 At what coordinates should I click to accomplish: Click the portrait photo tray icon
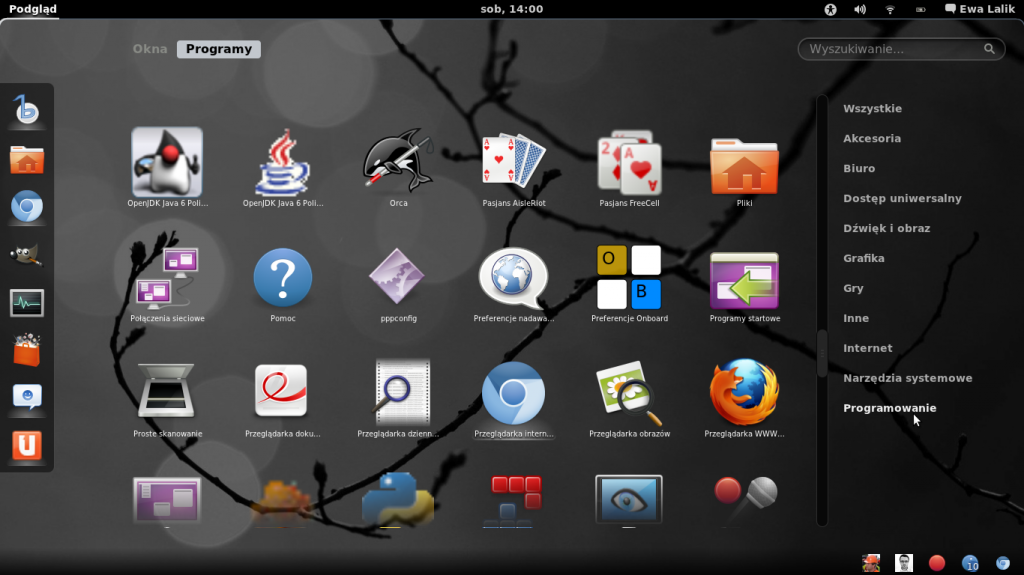click(x=904, y=563)
